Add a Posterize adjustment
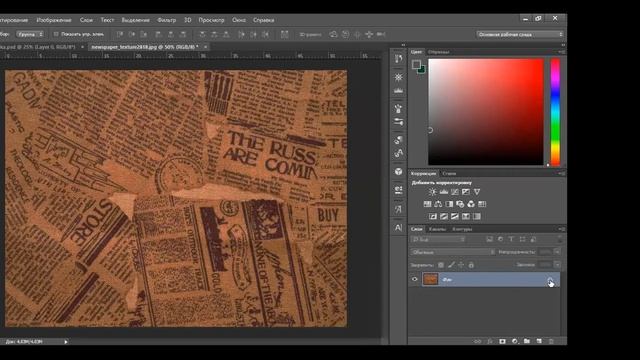Viewport: 640px width, 360px height. click(444, 216)
